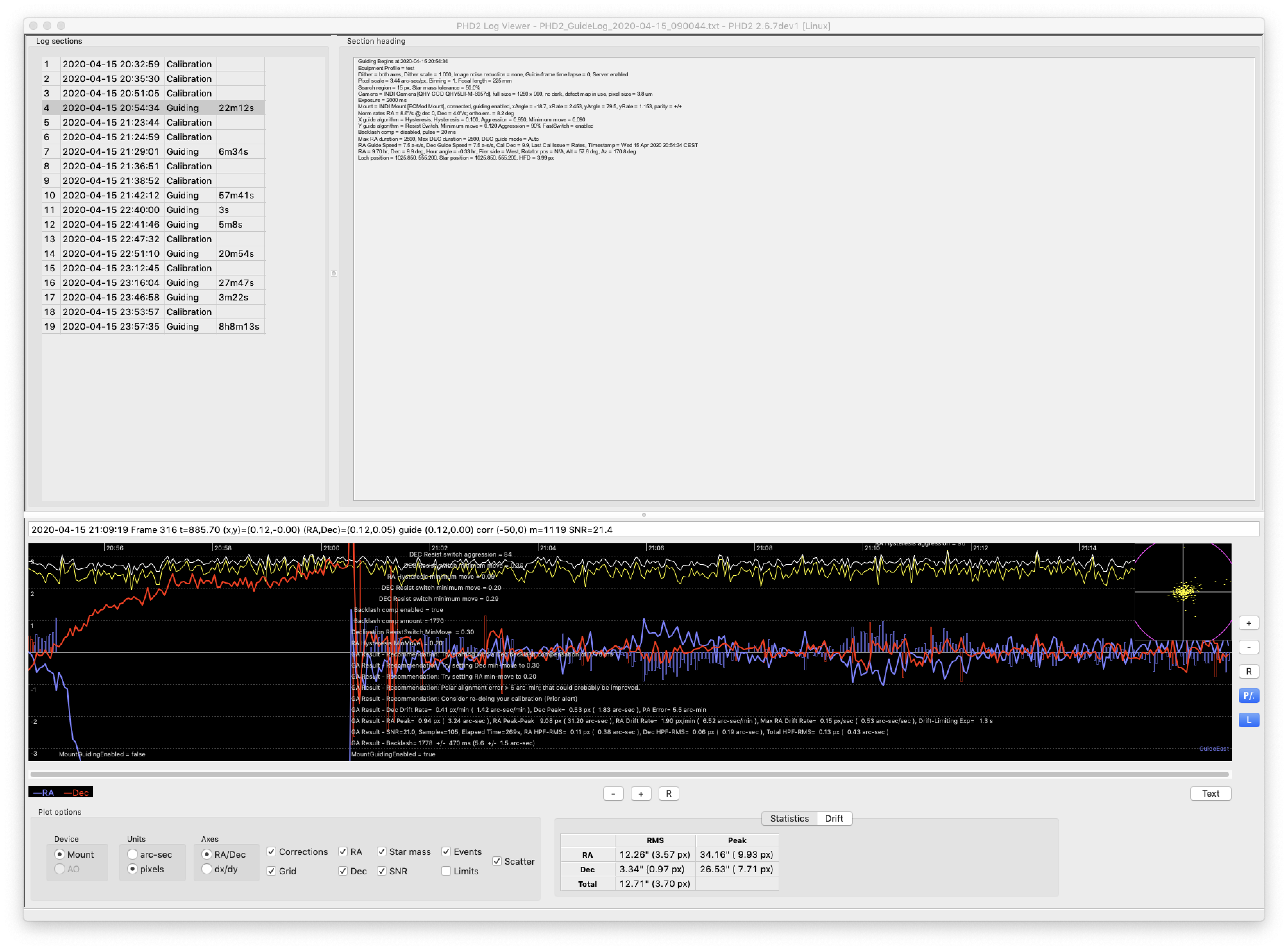The width and height of the screenshot is (1288, 950).
Task: Select arc-sec units radio button
Action: (133, 855)
